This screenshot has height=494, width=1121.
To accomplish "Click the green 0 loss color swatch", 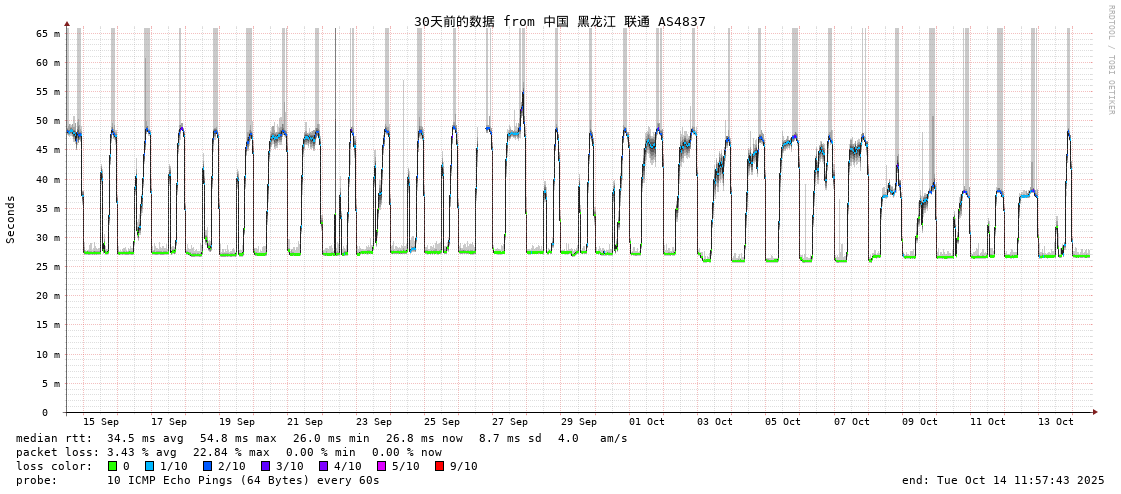I will (x=113, y=466).
